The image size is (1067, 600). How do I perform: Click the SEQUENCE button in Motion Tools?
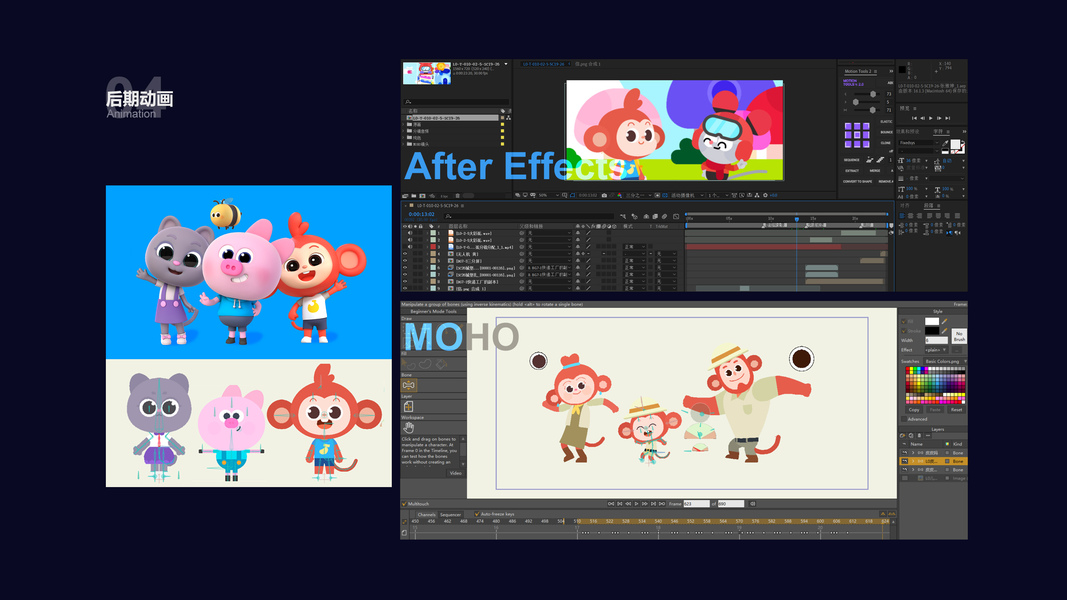[x=851, y=160]
